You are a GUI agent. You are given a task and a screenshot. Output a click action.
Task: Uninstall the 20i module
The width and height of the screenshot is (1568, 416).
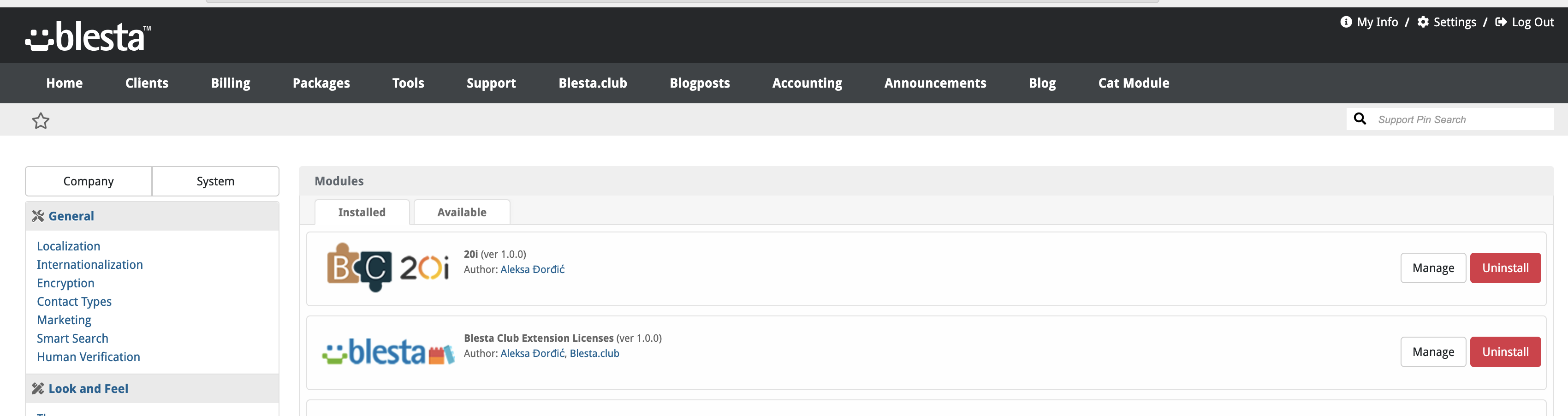pyautogui.click(x=1505, y=268)
